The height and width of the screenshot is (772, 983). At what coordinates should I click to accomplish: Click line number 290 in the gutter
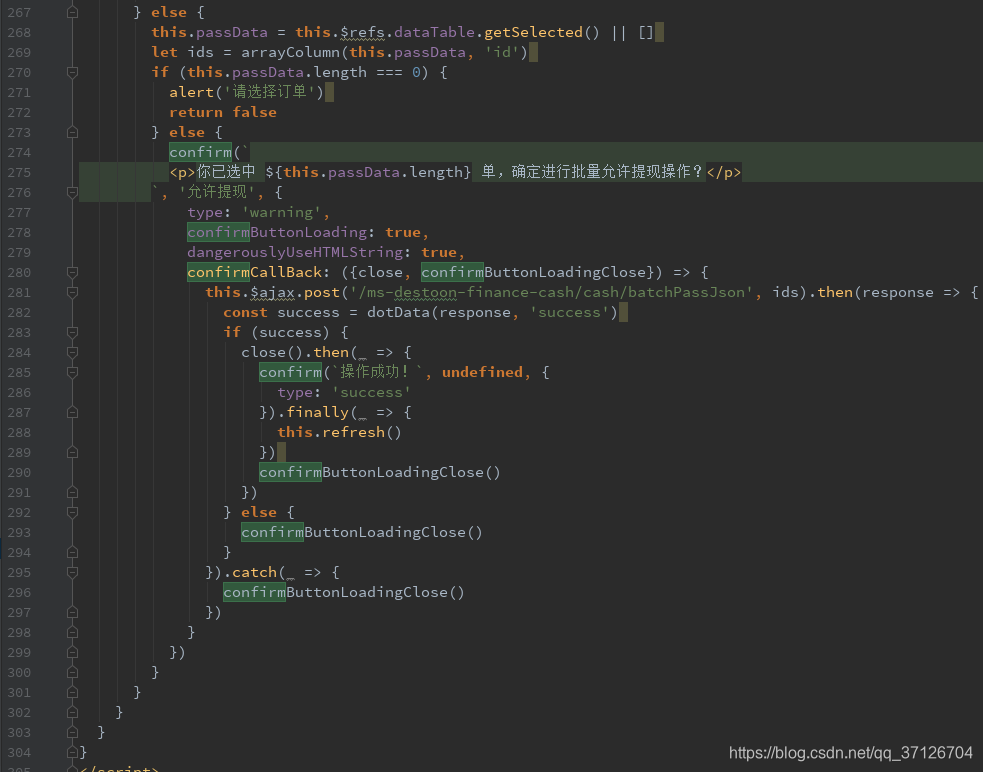click(19, 472)
